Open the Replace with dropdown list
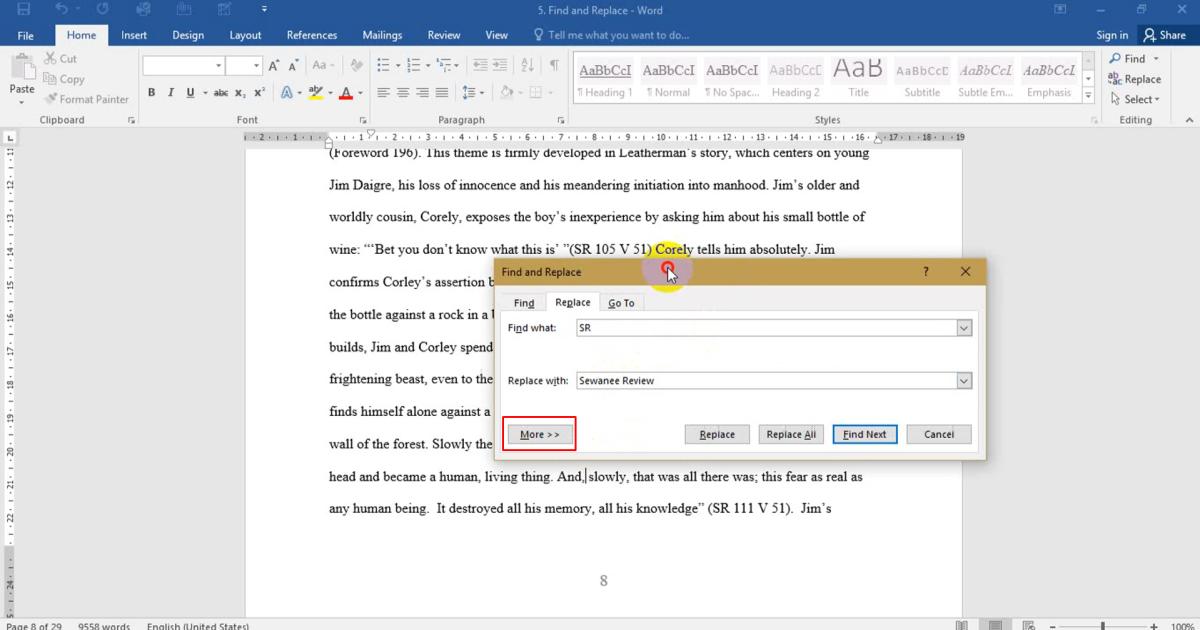The width and height of the screenshot is (1200, 630). click(964, 381)
